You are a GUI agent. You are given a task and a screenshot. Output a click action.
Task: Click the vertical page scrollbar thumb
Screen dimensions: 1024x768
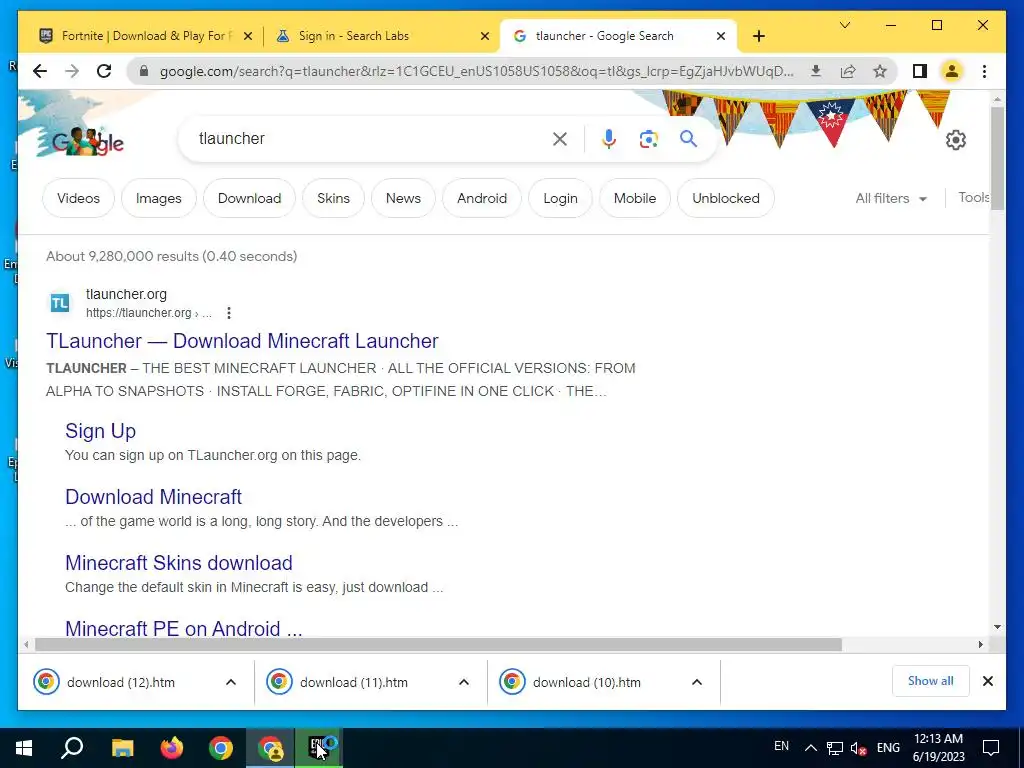point(997,159)
